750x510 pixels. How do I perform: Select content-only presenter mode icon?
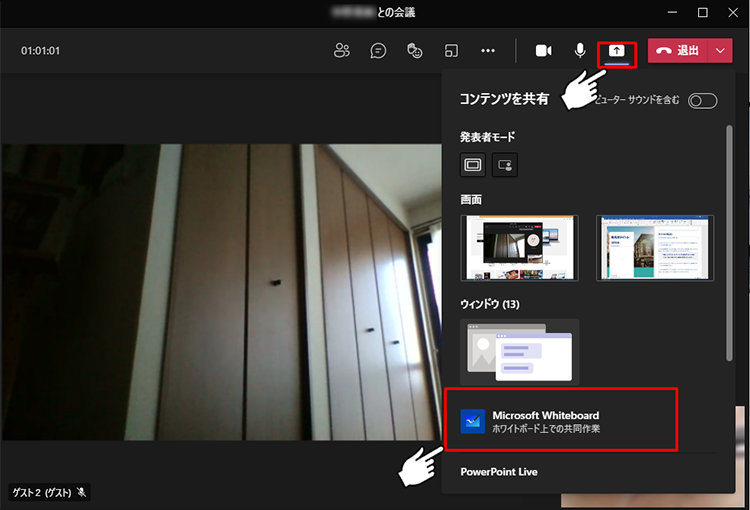(473, 165)
